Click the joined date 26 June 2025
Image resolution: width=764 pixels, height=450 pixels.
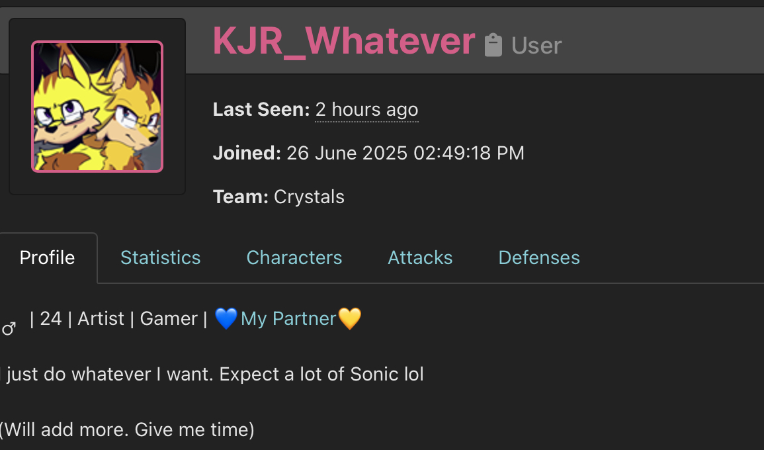click(347, 153)
